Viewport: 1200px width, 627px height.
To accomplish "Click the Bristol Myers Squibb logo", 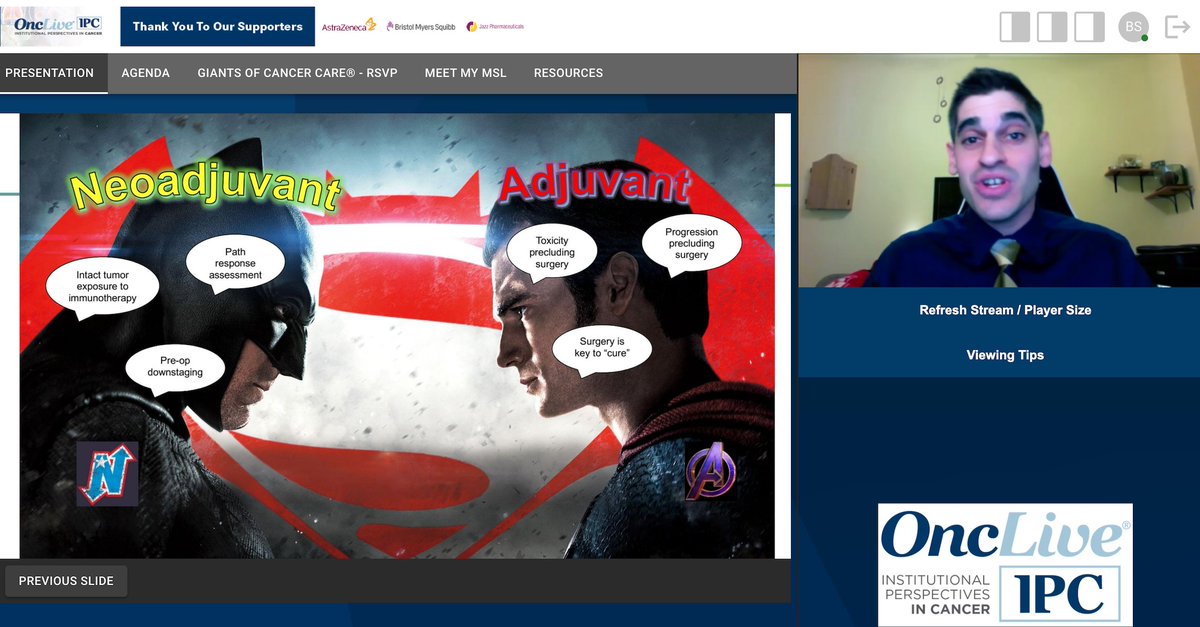I will [420, 27].
